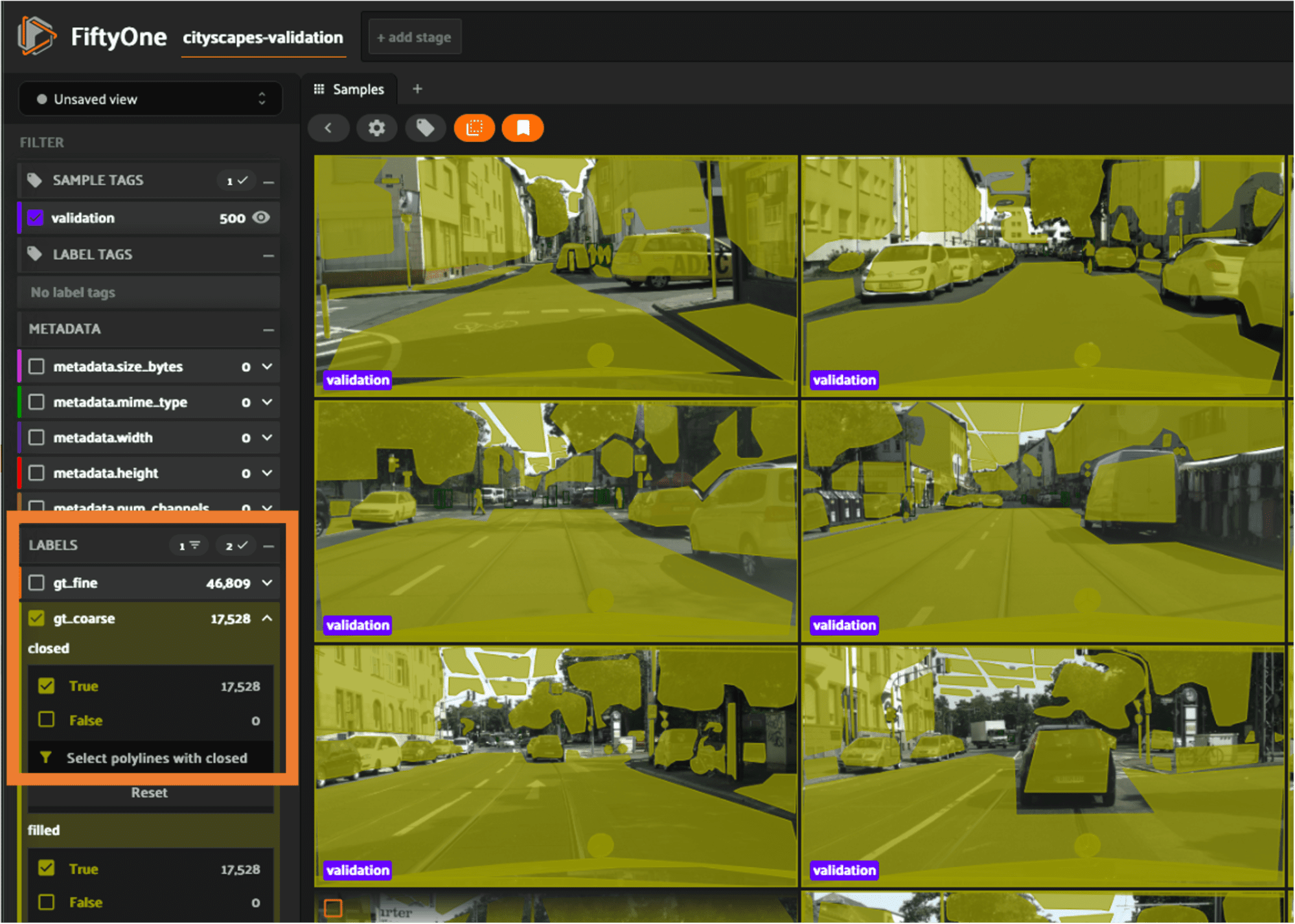The height and width of the screenshot is (924, 1295).
Task: Click the plus icon beside Samples tab
Action: (x=417, y=89)
